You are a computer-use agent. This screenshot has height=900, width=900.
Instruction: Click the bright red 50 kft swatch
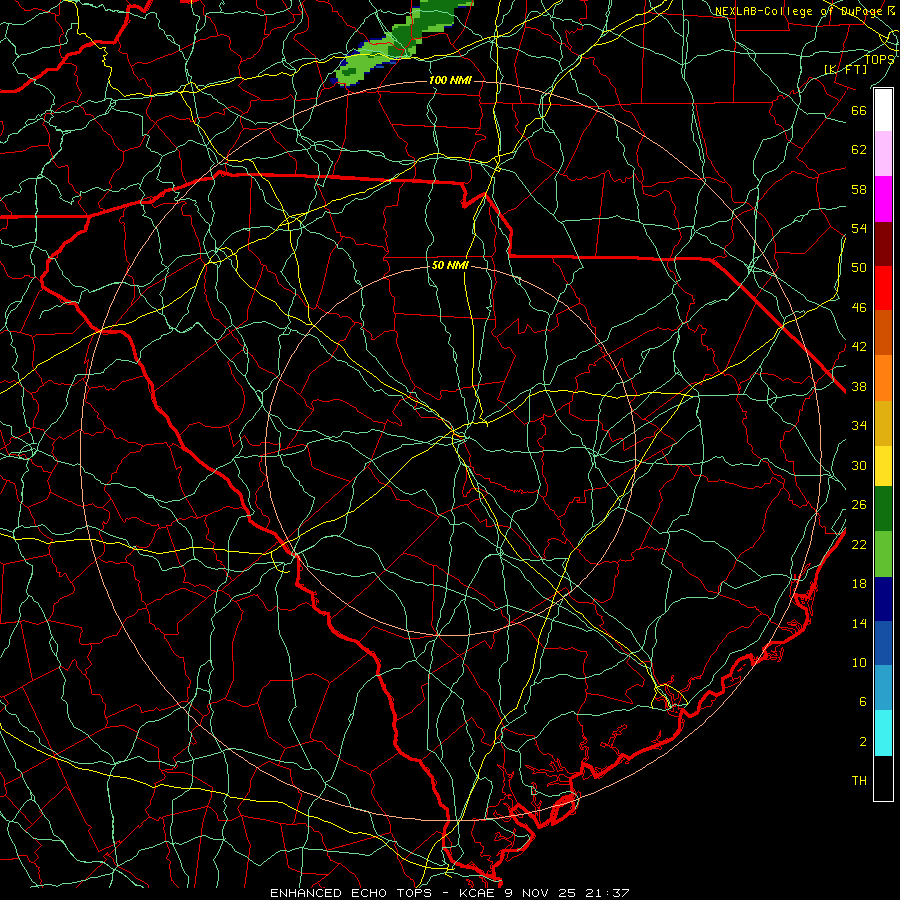coord(883,288)
